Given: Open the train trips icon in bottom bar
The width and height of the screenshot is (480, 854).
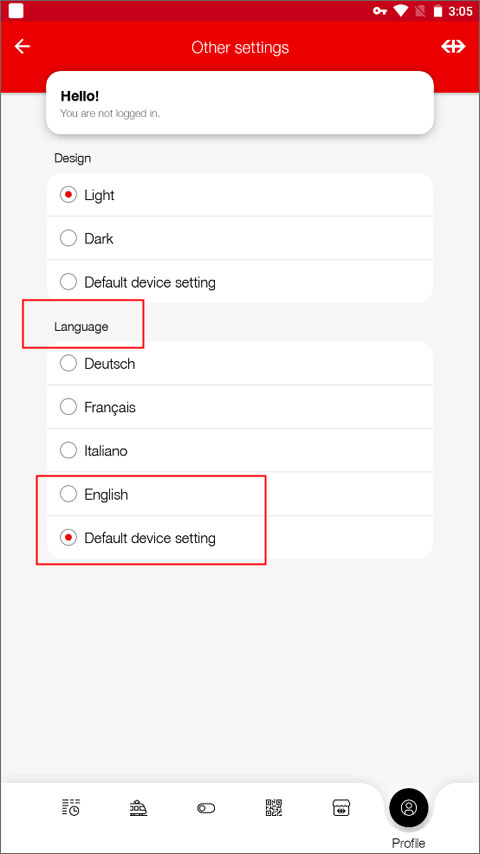Looking at the screenshot, I should 138,807.
